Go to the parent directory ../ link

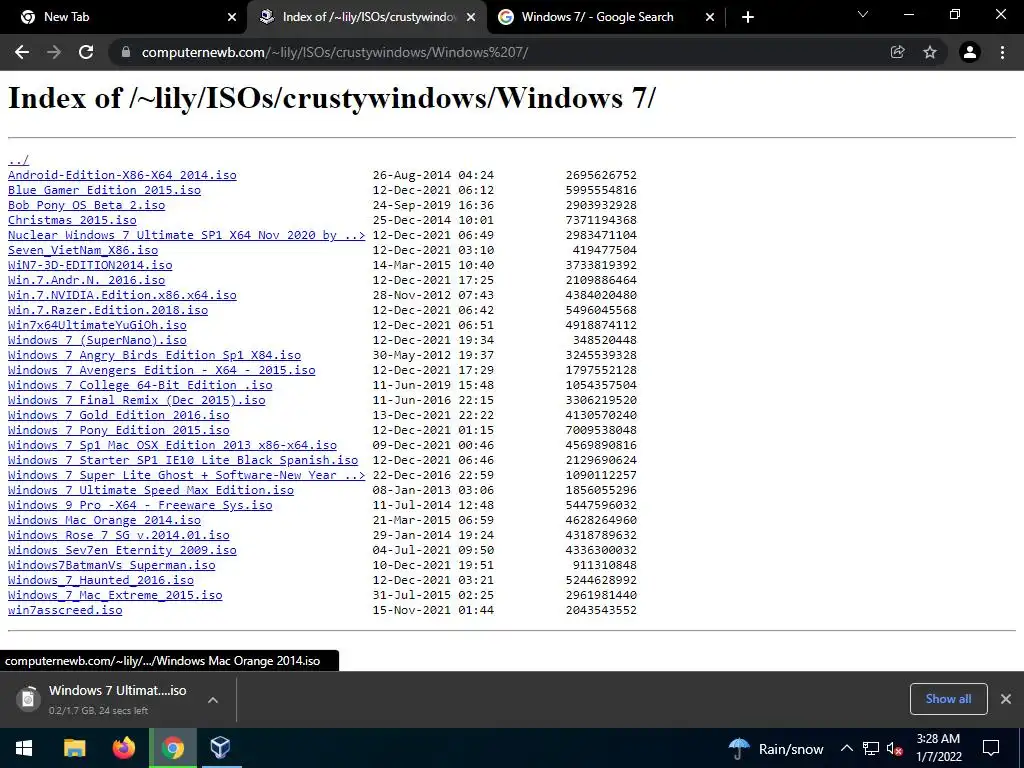18,160
